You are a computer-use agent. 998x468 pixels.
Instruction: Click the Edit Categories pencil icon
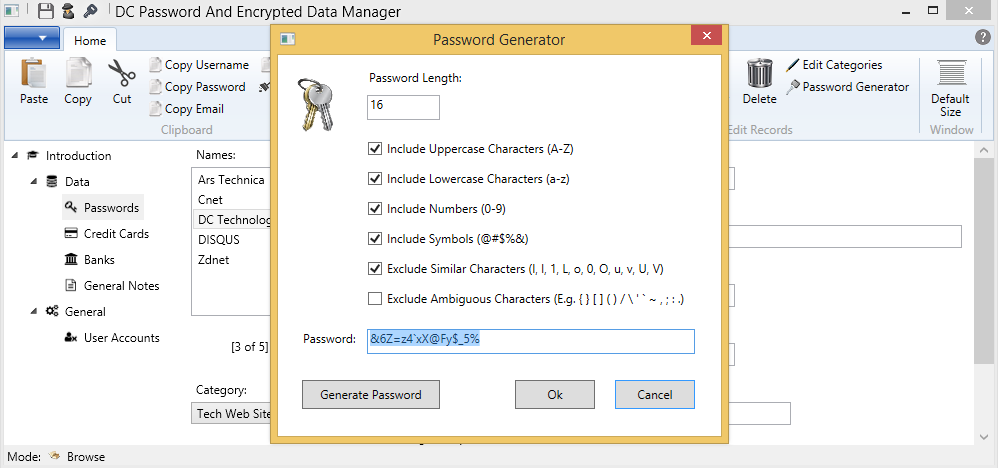pos(793,65)
